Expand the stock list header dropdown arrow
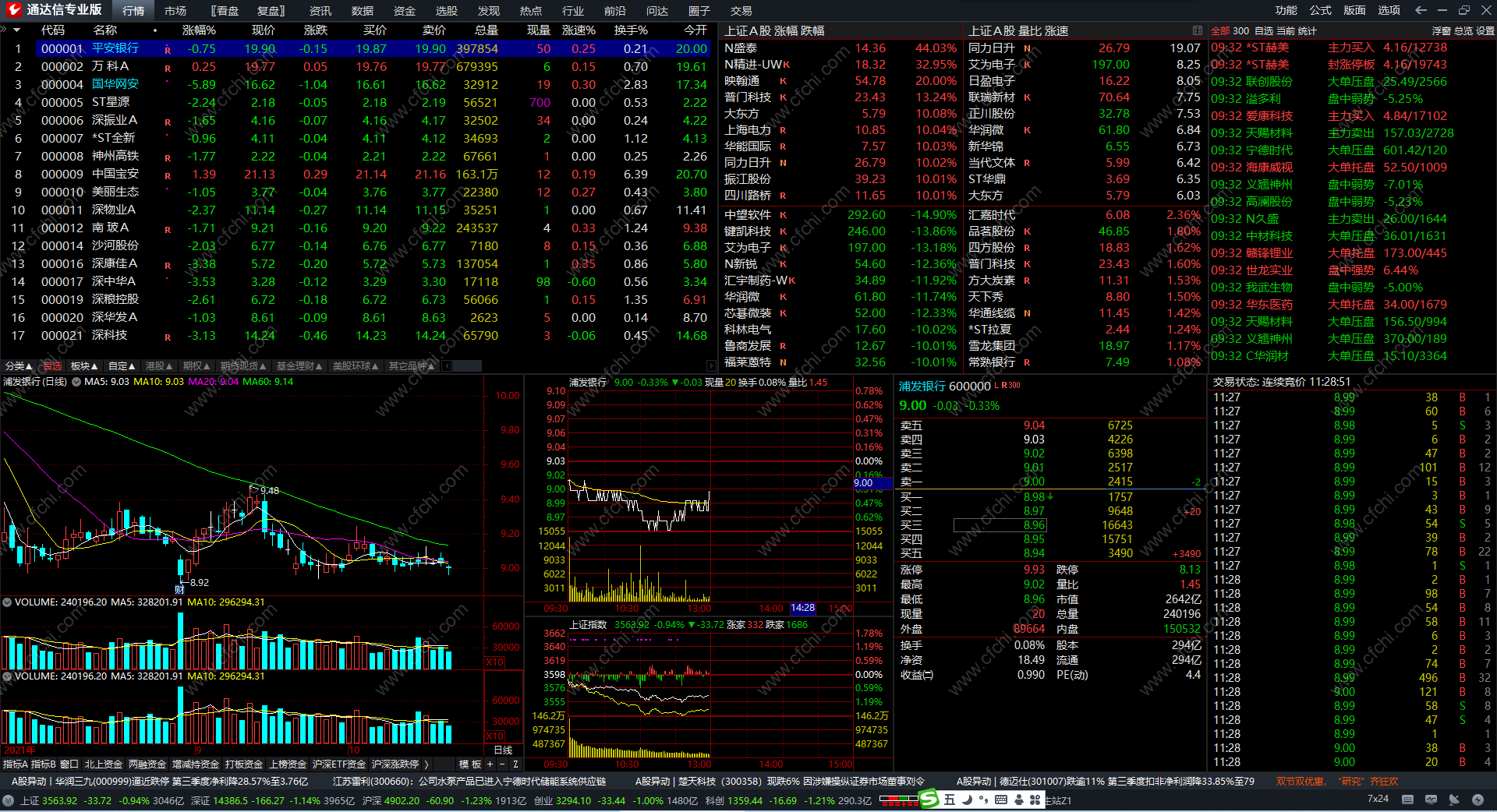The height and width of the screenshot is (812, 1497). click(16, 30)
